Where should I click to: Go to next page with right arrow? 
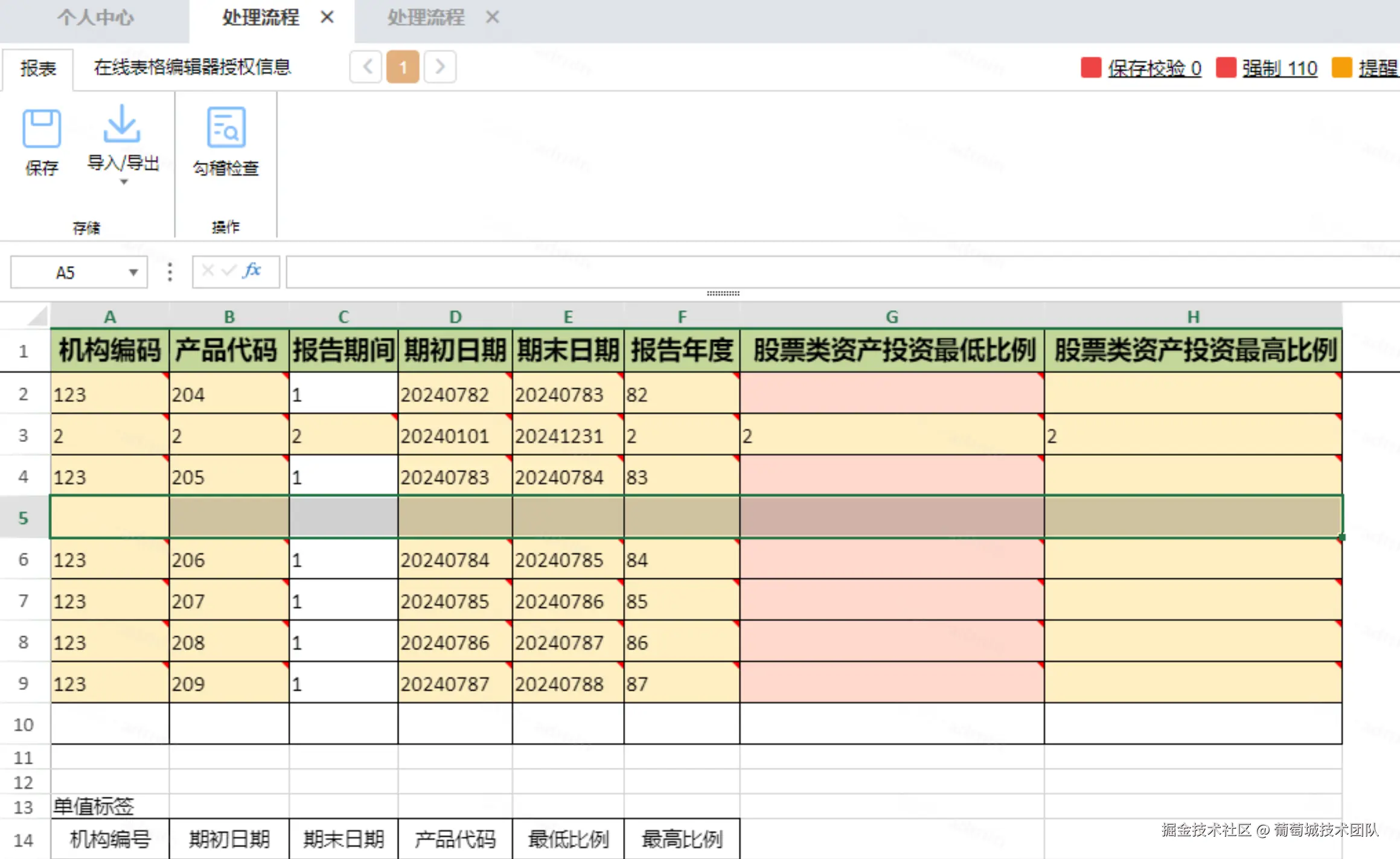tap(439, 66)
